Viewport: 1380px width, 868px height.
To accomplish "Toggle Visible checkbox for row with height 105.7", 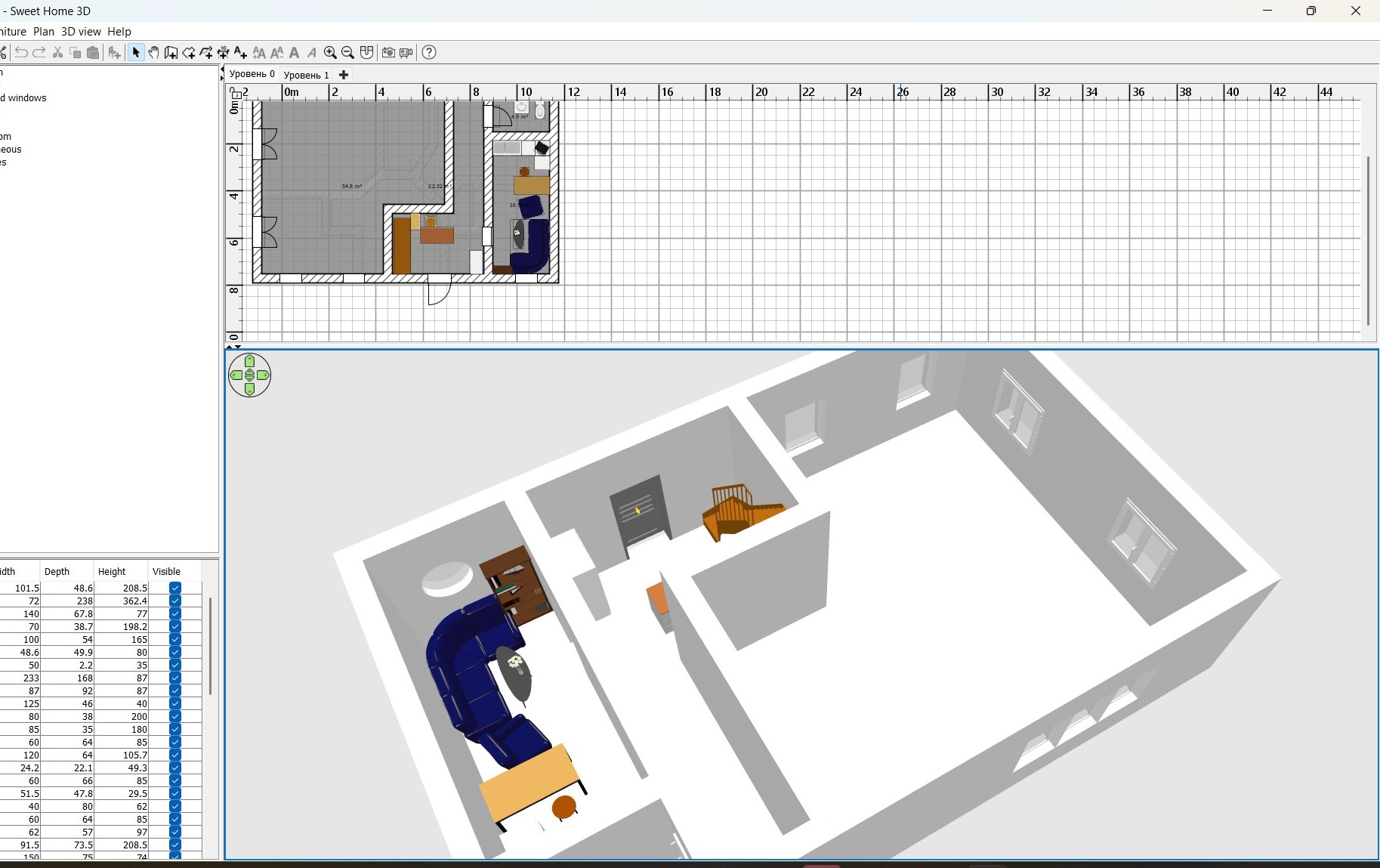I will [x=175, y=755].
